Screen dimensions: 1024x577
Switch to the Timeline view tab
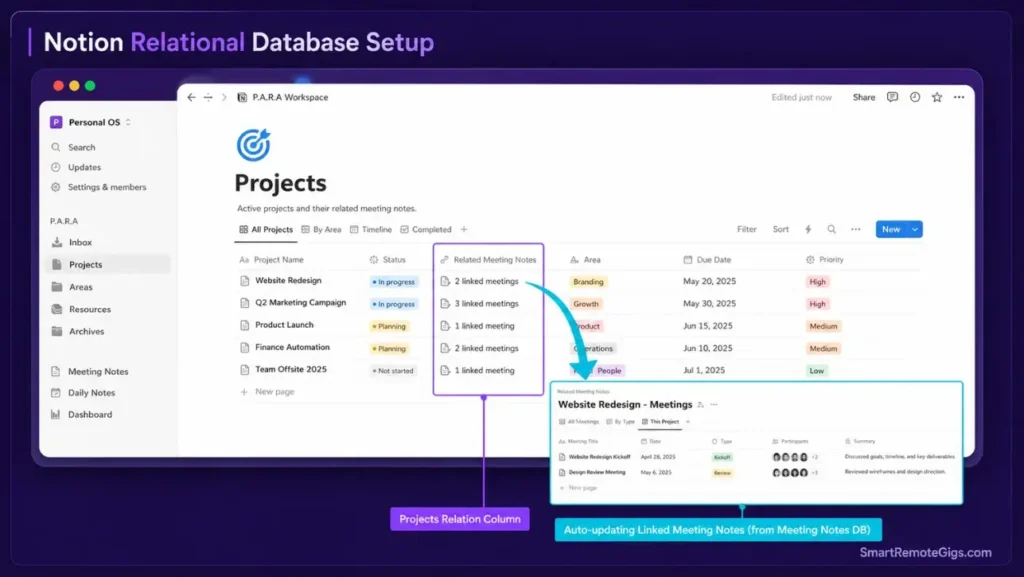tap(371, 229)
